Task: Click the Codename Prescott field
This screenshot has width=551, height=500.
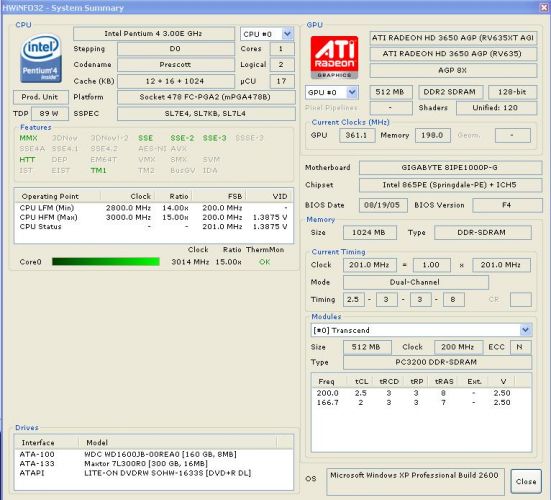Action: [x=175, y=65]
